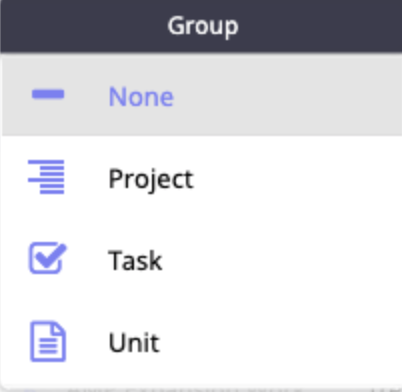Viewport: 402px width, 392px height.
Task: Click the document page icon for Unit
Action: click(x=48, y=341)
